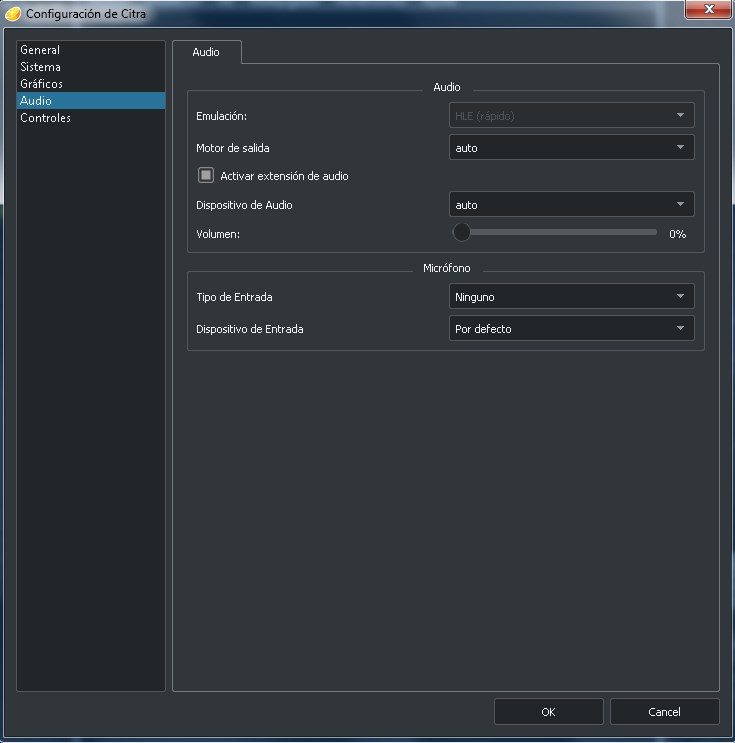Expand the Dispositivo de Entrada dropdown

pyautogui.click(x=572, y=328)
